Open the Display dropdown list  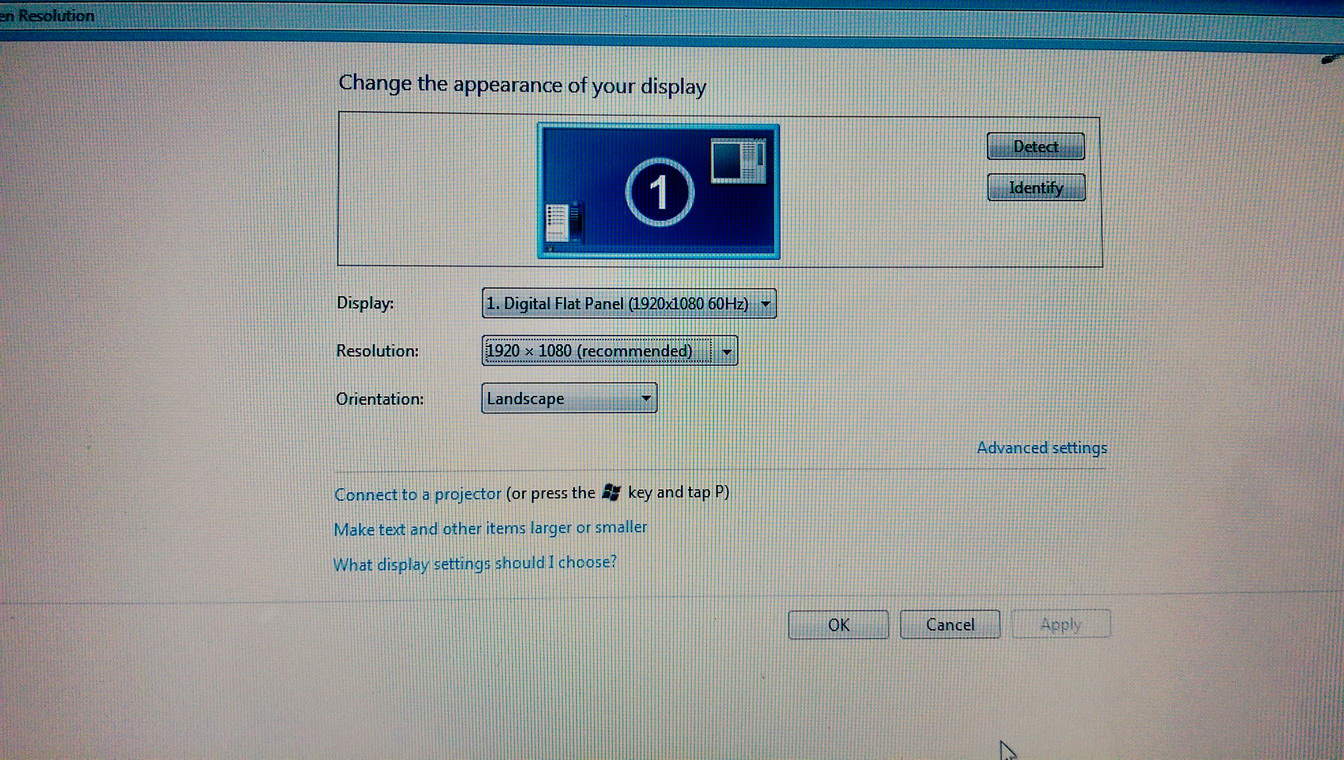pos(629,303)
